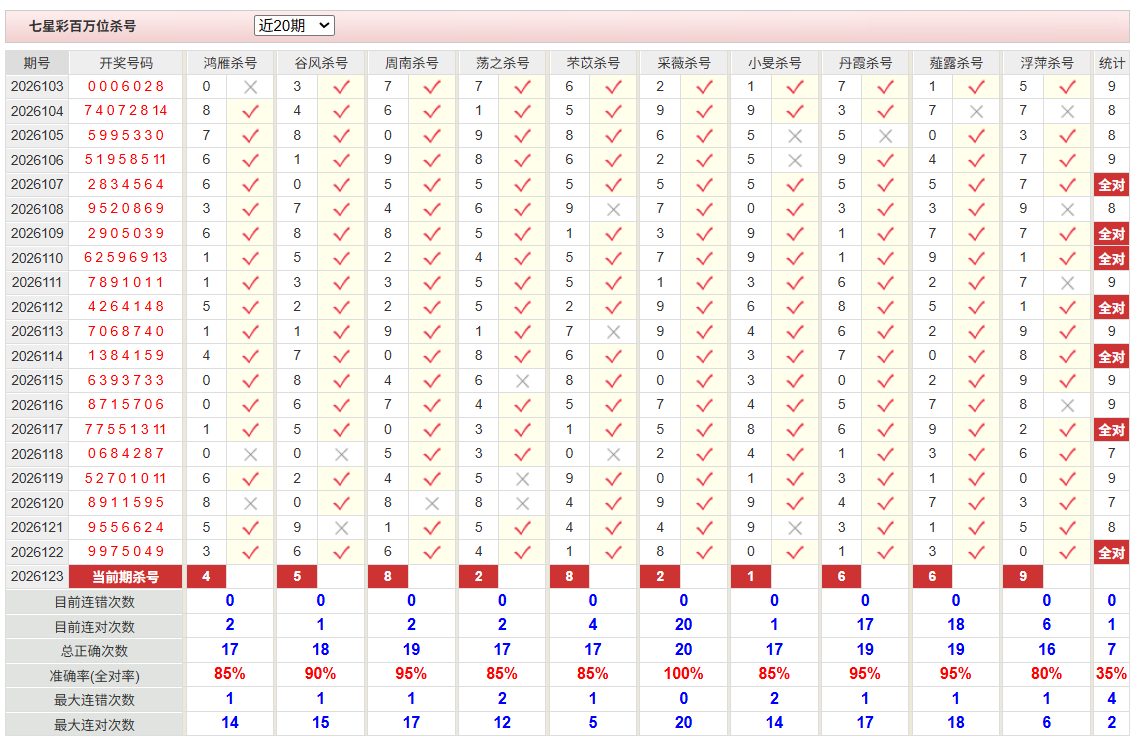Click the current kill number 9 under 浮萍杀号
The height and width of the screenshot is (752, 1143).
(x=1023, y=577)
